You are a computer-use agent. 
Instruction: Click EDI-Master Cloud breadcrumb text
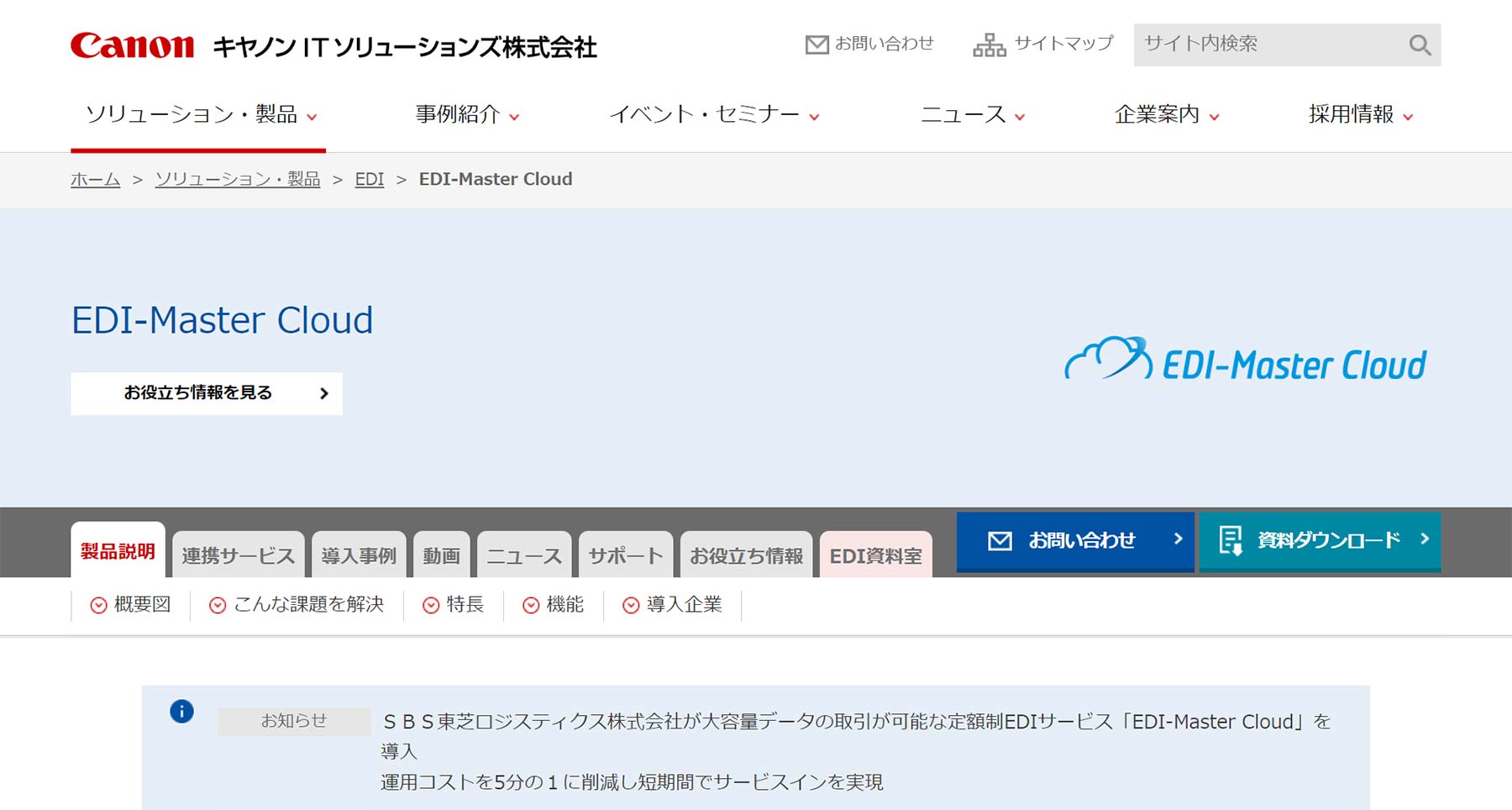[x=496, y=179]
